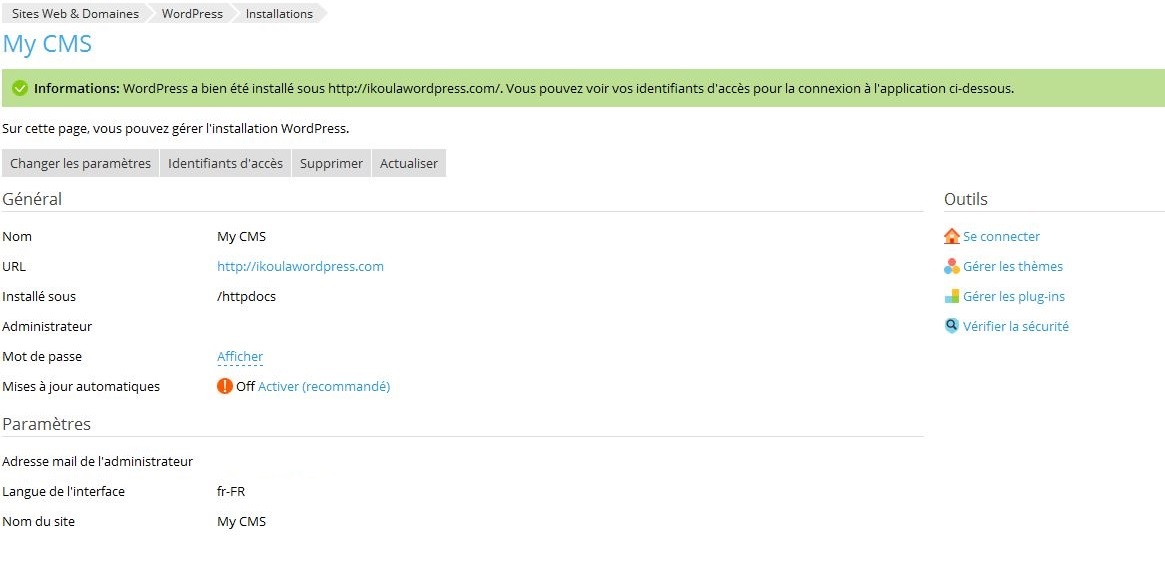Click the house icon beside Se connecter
The height and width of the screenshot is (568, 1165).
(951, 237)
